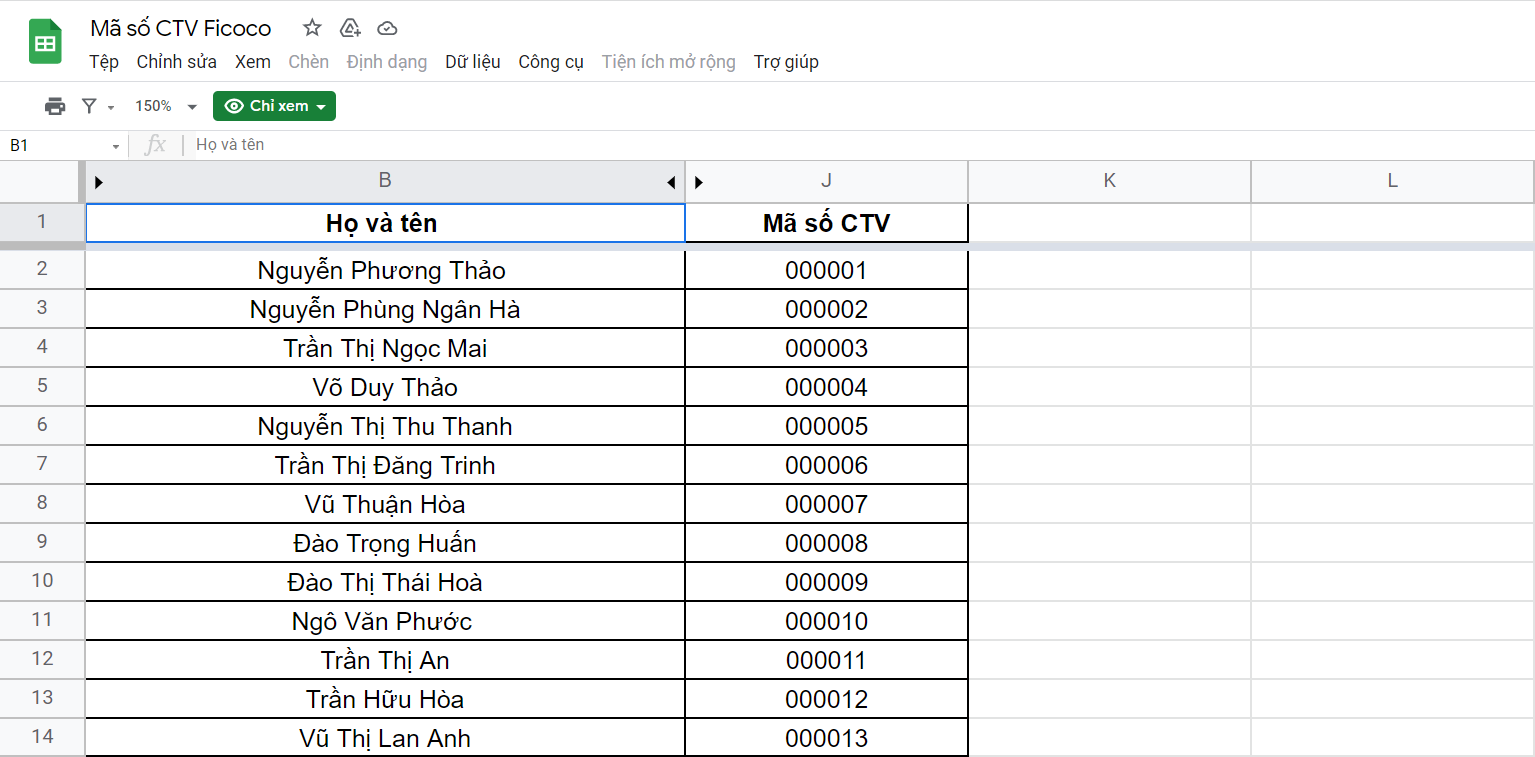Open the Dữ liệu menu

(473, 62)
